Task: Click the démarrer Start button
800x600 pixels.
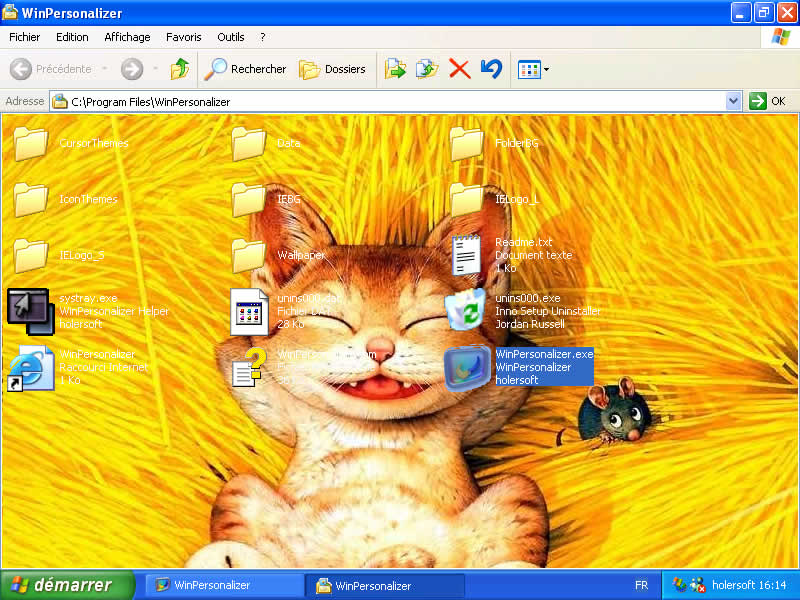Action: coord(66,585)
